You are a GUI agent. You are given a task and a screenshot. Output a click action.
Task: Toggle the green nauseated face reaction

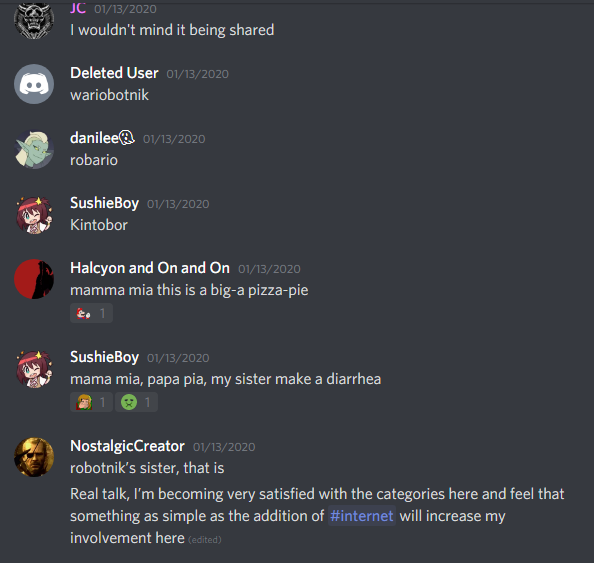tap(136, 402)
